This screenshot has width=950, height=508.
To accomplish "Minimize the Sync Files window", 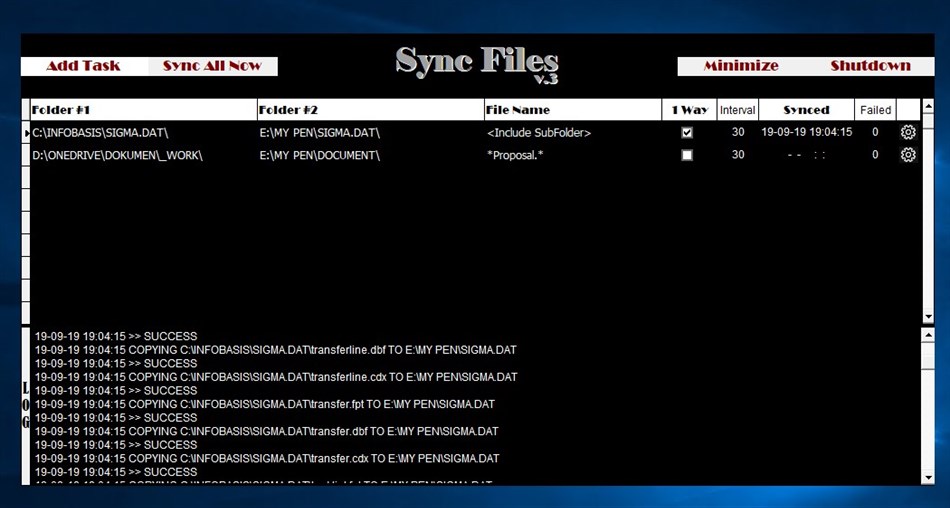I will 740,66.
